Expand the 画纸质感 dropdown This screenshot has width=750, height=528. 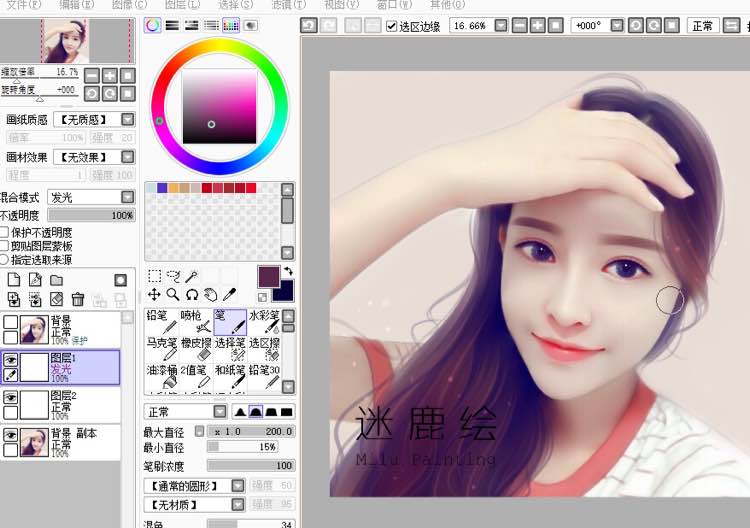(127, 120)
